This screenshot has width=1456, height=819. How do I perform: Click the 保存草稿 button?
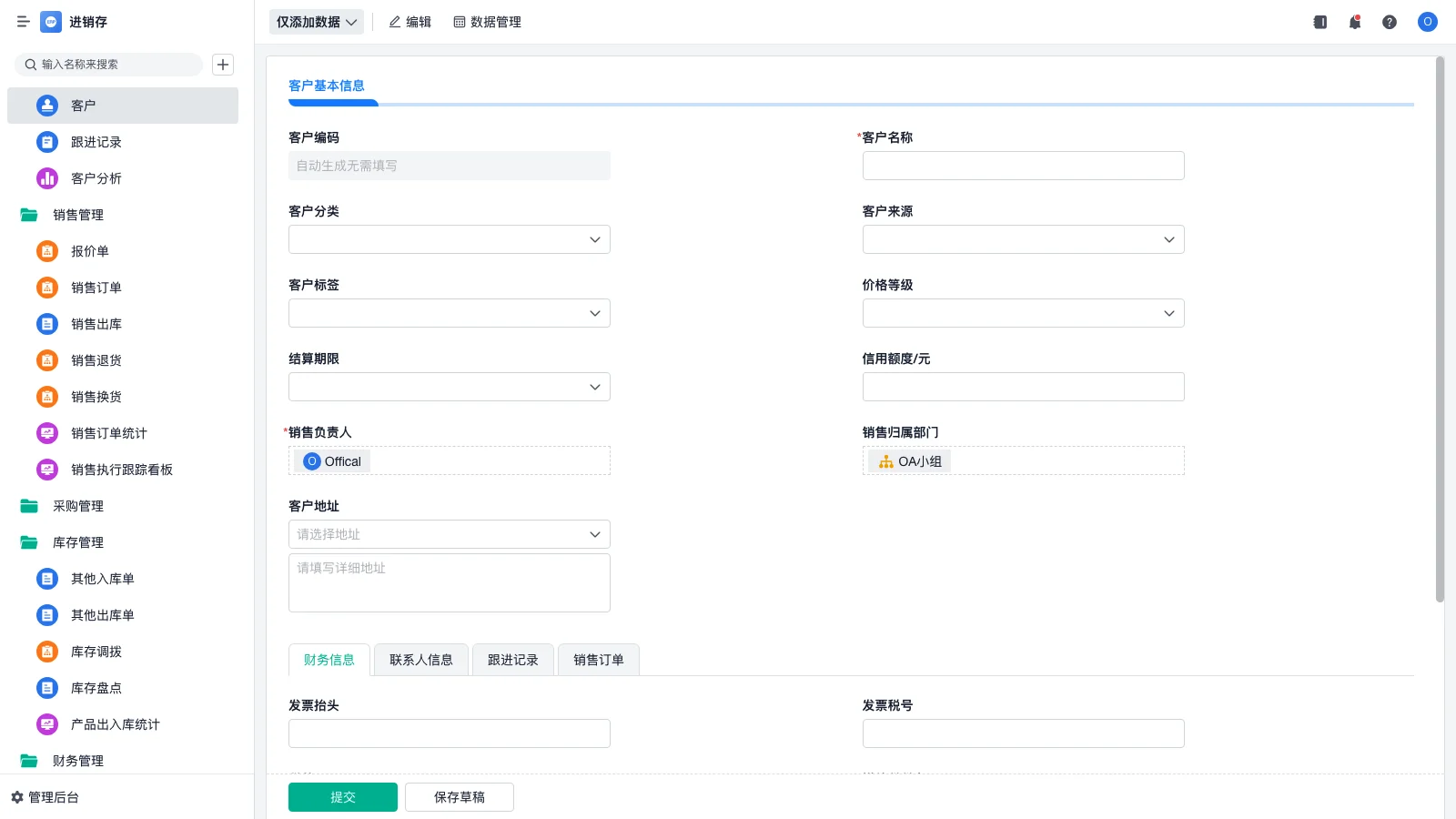click(460, 797)
